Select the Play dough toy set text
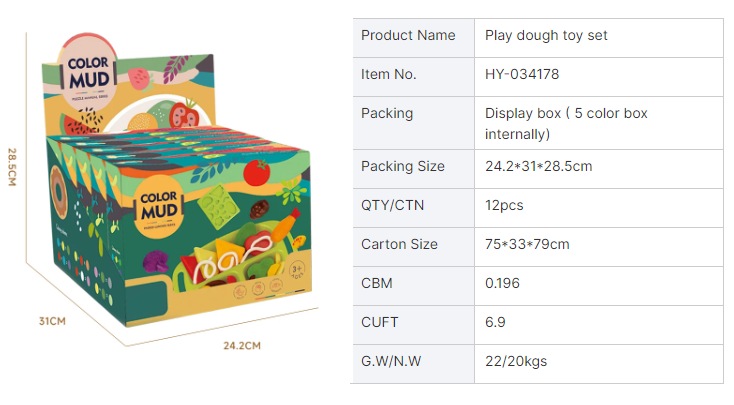Viewport: 734px width, 405px height. (546, 36)
